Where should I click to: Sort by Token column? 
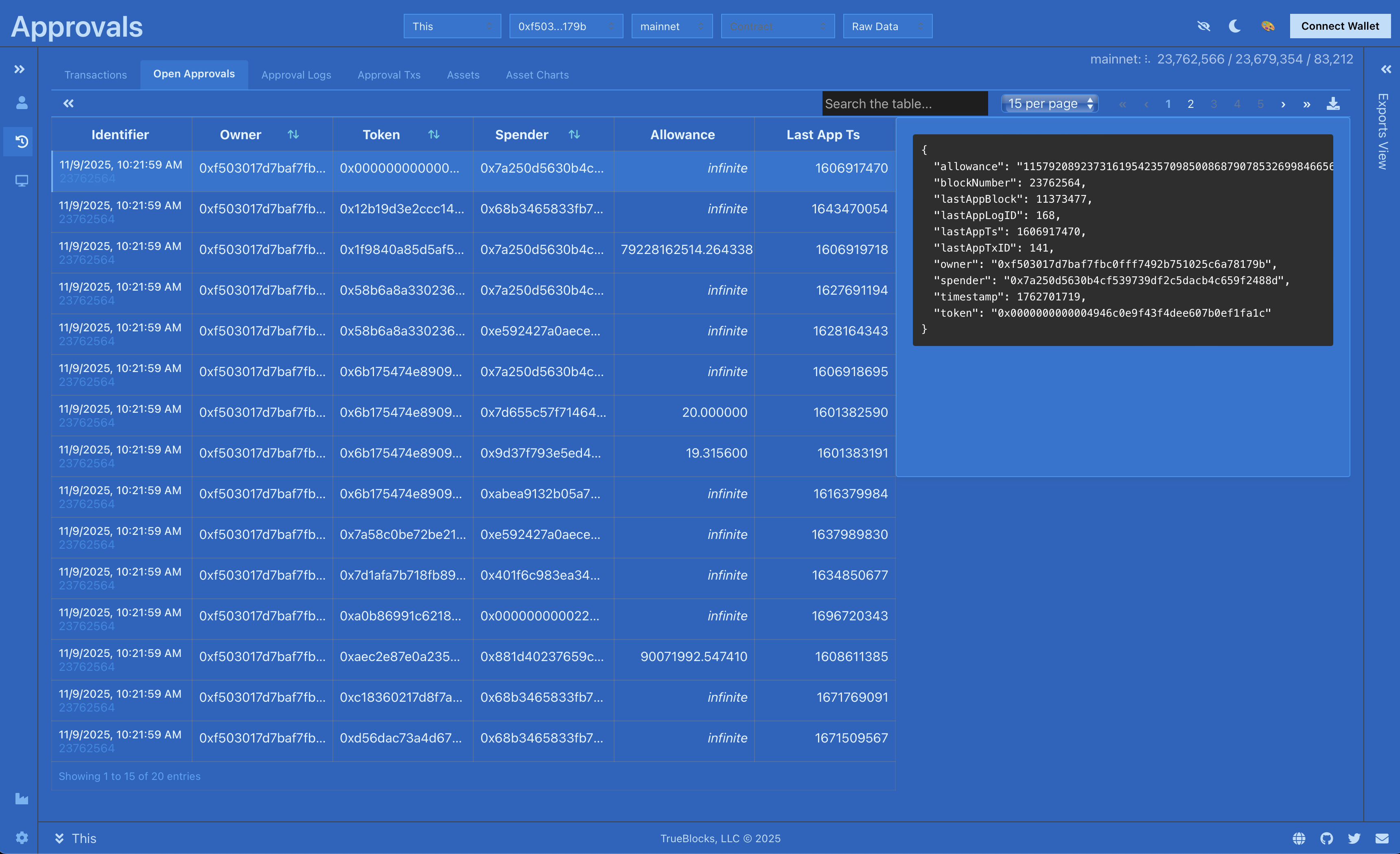(433, 135)
